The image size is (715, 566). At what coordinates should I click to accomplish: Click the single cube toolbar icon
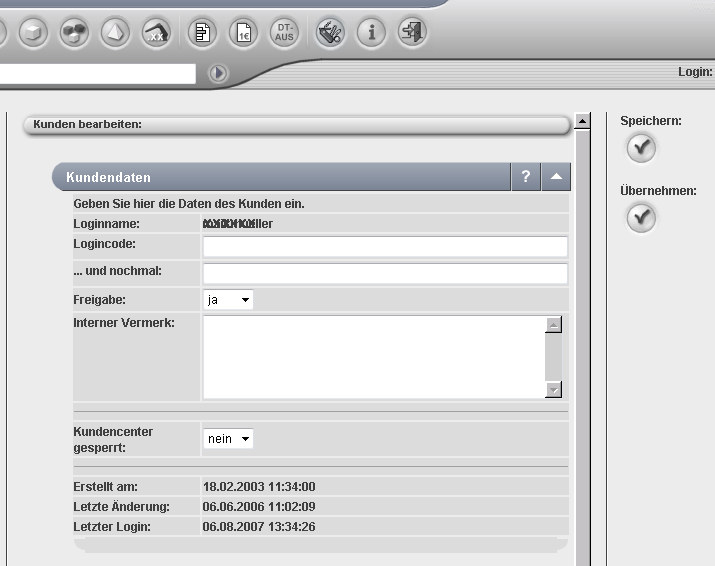point(35,32)
